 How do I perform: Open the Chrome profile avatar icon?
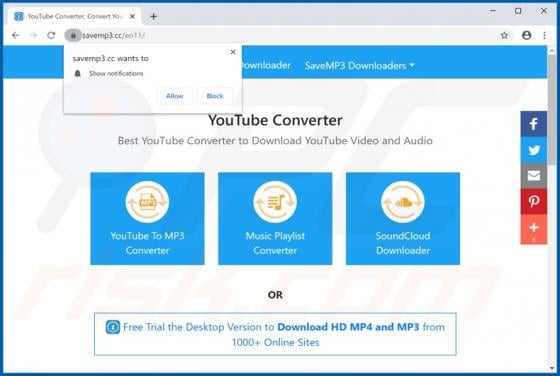(526, 35)
